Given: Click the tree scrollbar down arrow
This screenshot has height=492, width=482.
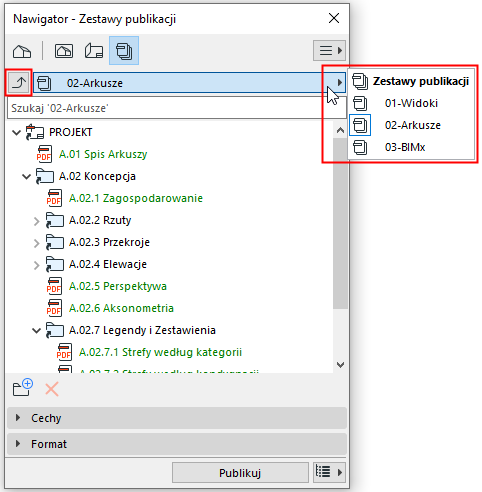Looking at the screenshot, I should tap(340, 365).
